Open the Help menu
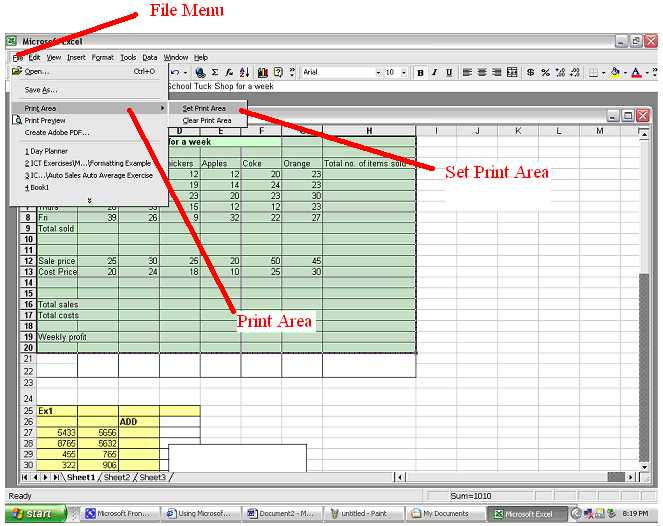Screen dimensions: 663x526 (201, 58)
